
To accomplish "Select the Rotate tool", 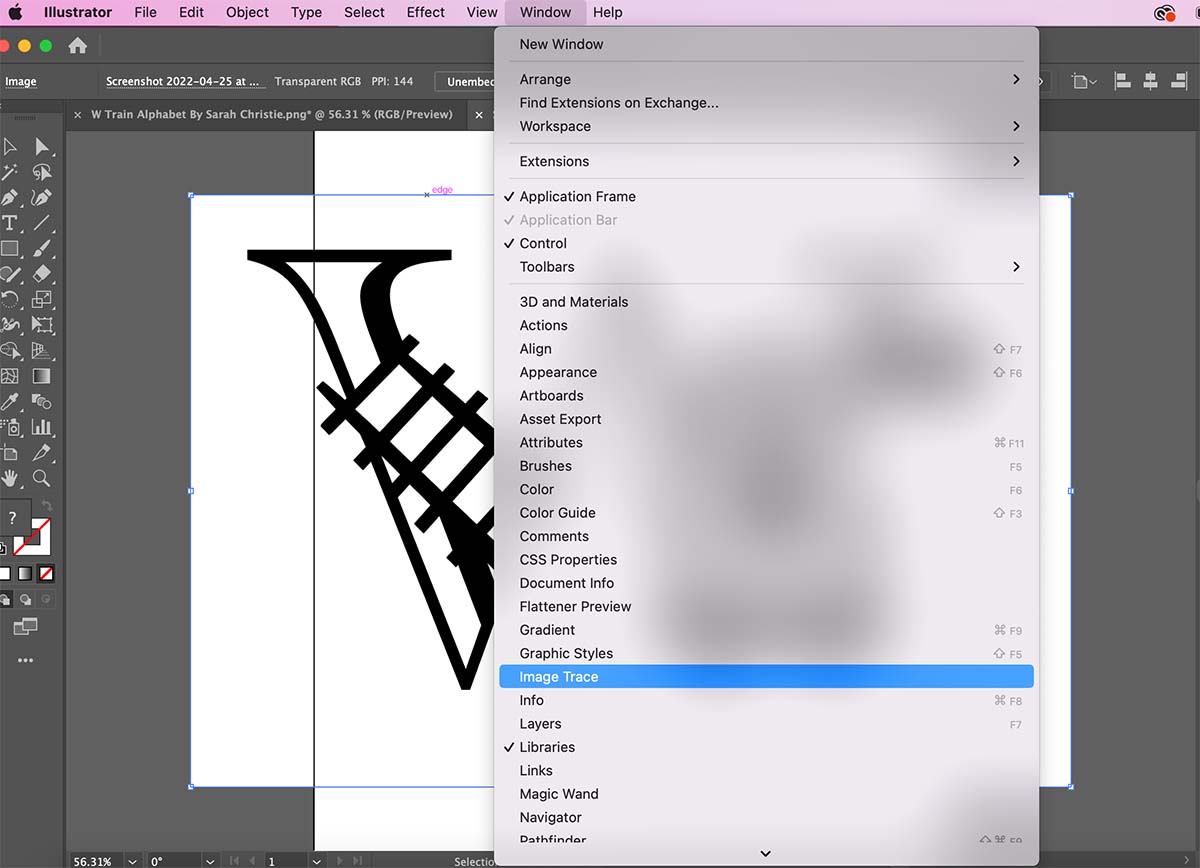I will tap(10, 299).
